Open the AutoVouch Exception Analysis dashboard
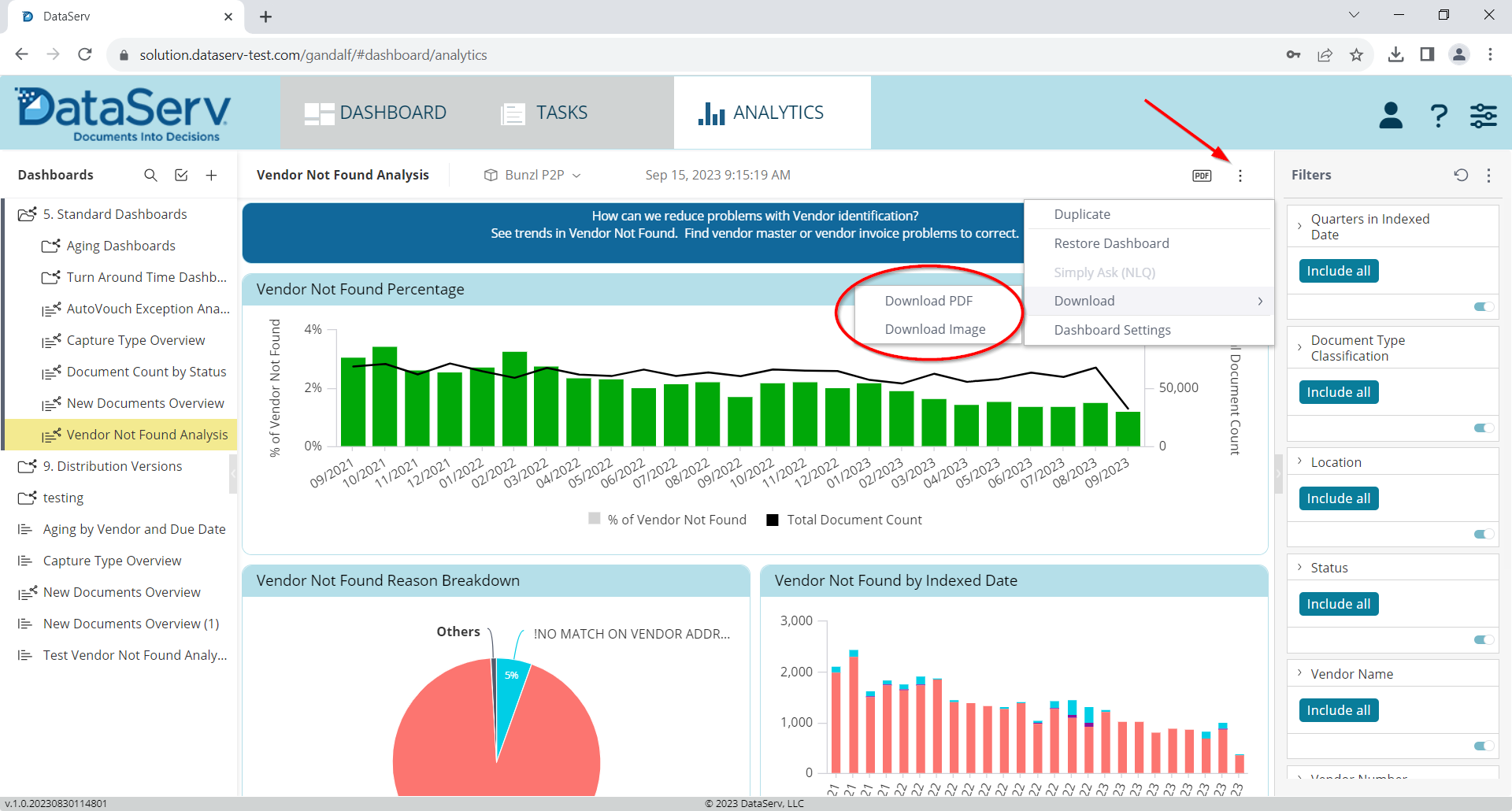 [x=135, y=309]
